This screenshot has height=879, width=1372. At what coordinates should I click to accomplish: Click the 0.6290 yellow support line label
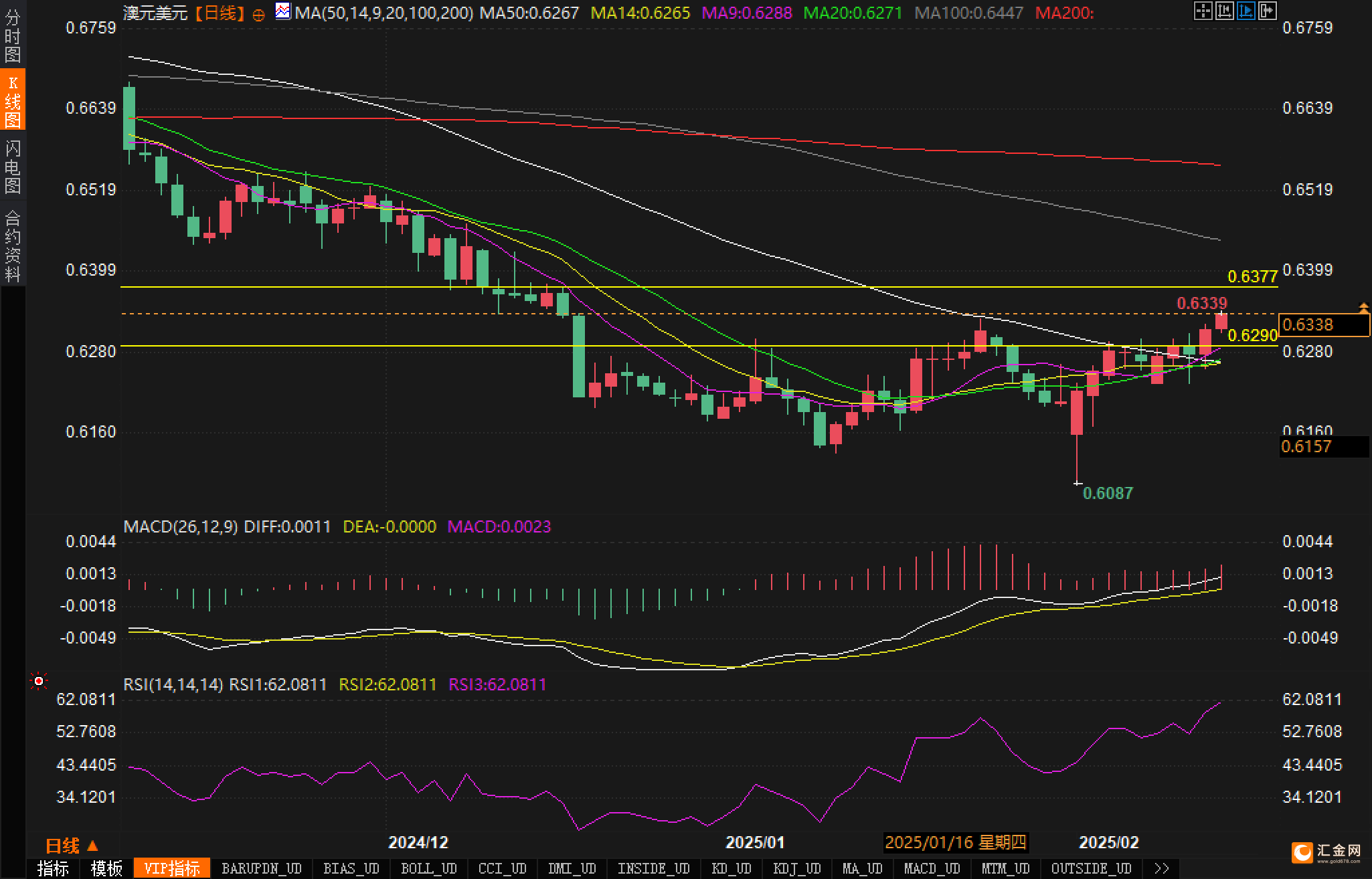click(1253, 335)
